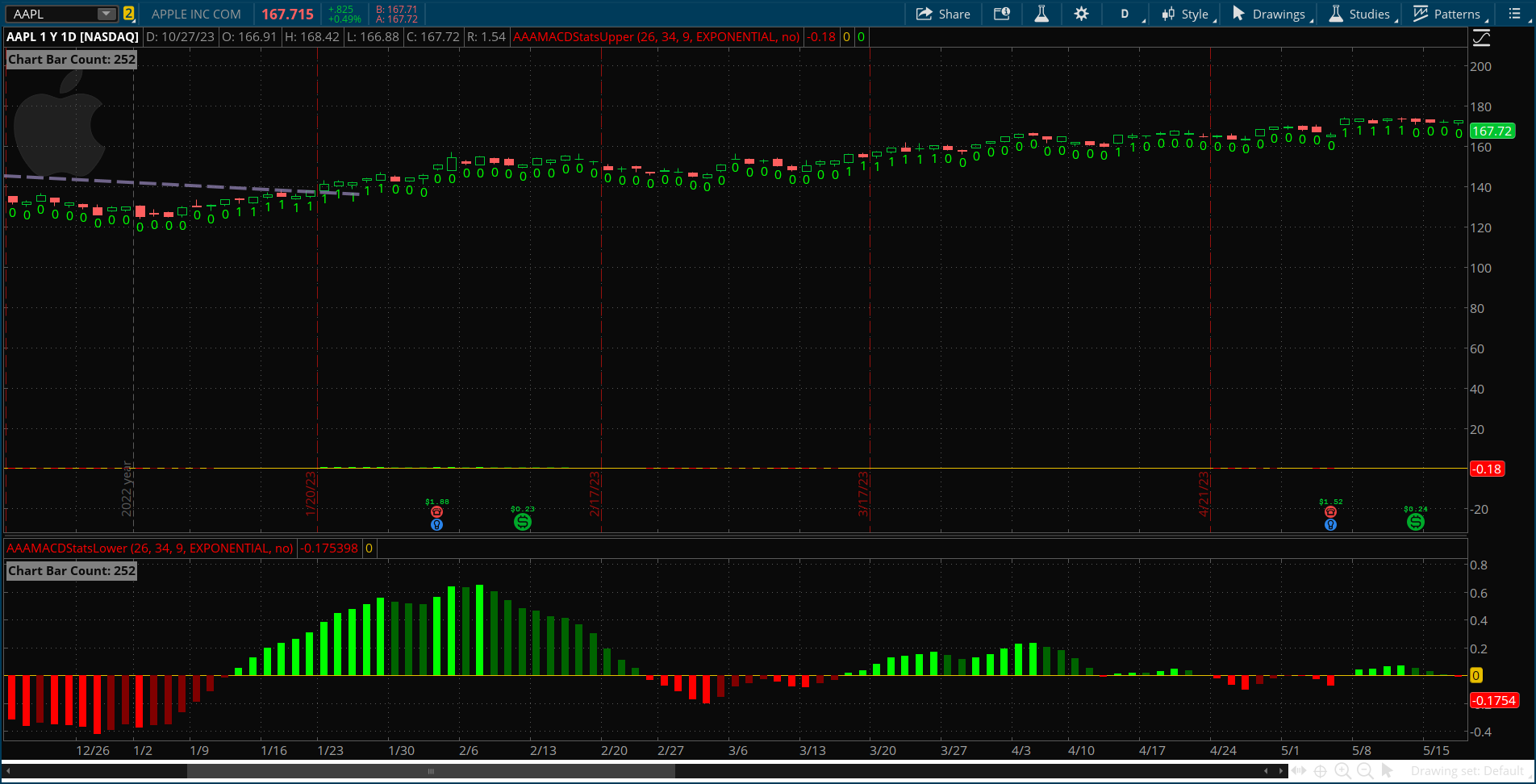1536x784 pixels.
Task: Open the AAPL symbol dropdown arrow
Action: [x=106, y=14]
